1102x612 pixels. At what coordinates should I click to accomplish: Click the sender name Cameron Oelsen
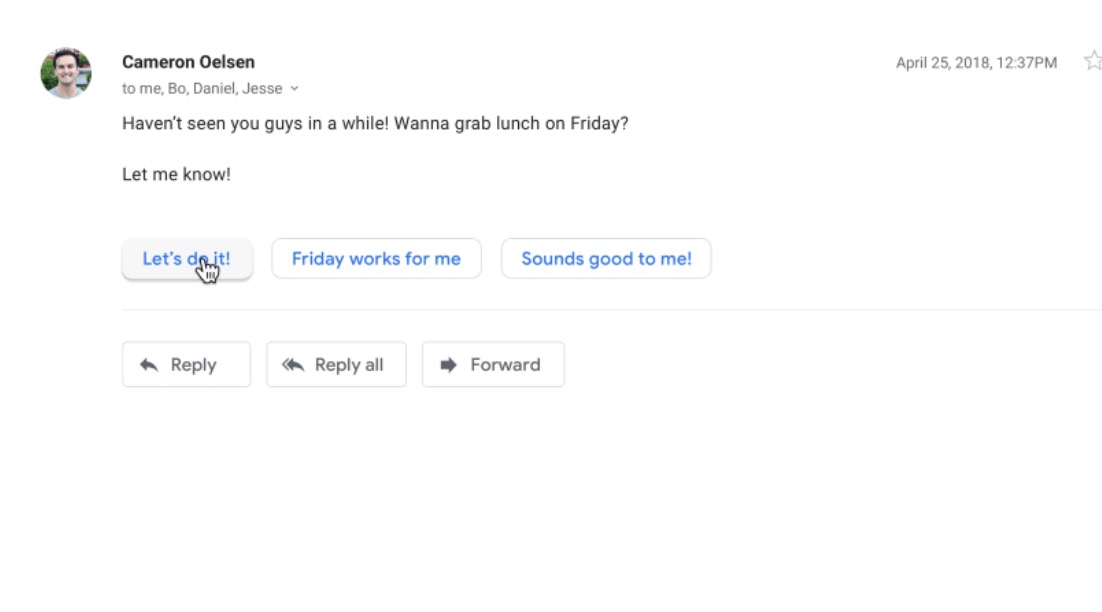(x=188, y=62)
